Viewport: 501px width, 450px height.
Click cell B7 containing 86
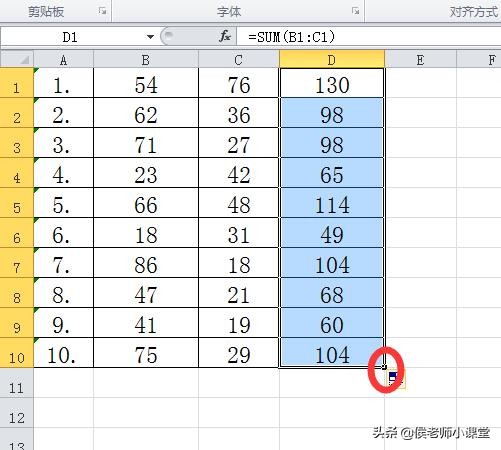point(146,263)
